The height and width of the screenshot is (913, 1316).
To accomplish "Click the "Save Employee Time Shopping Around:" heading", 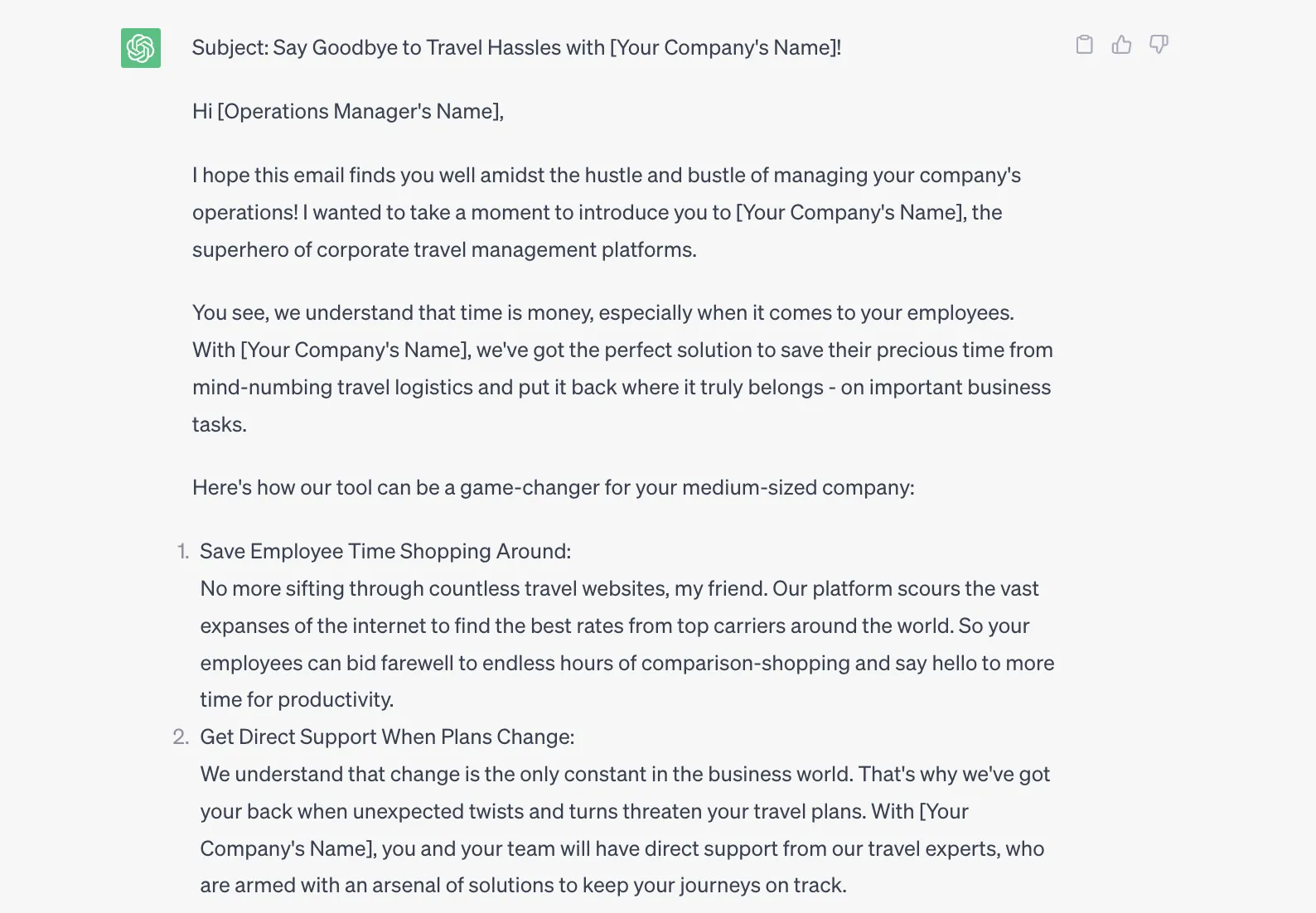I will point(385,552).
